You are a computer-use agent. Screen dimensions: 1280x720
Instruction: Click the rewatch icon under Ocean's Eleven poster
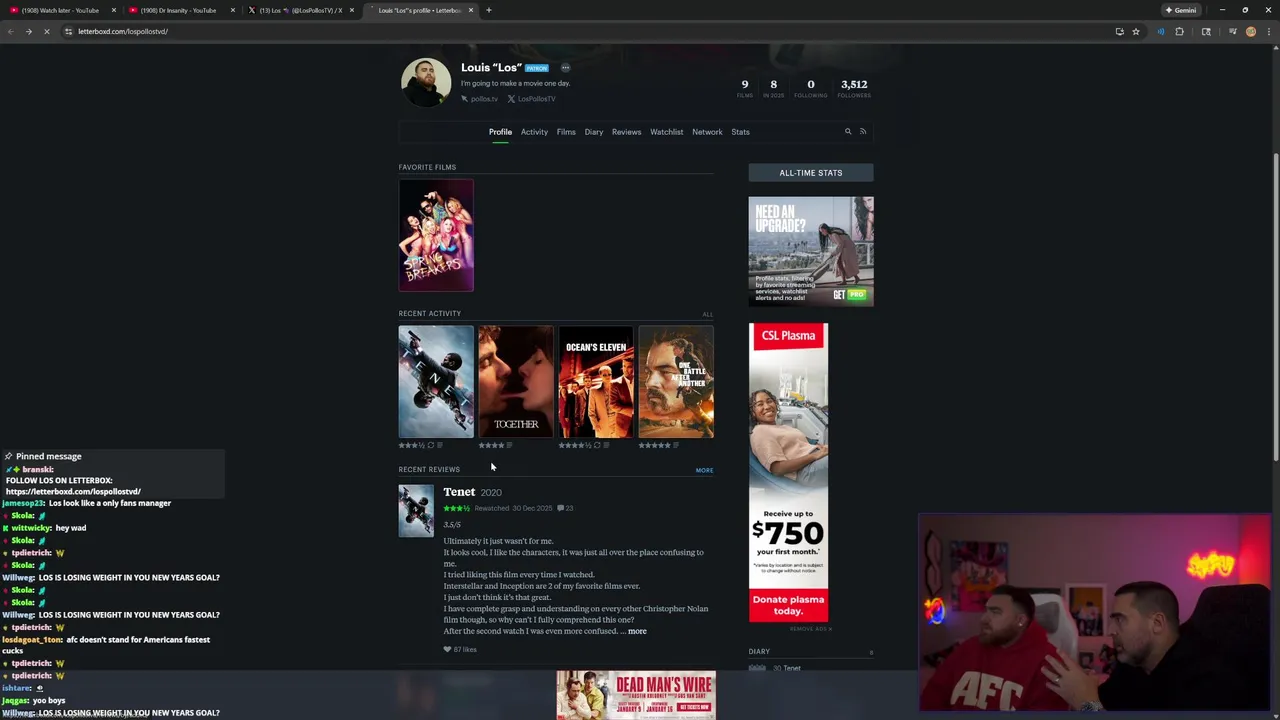(597, 446)
